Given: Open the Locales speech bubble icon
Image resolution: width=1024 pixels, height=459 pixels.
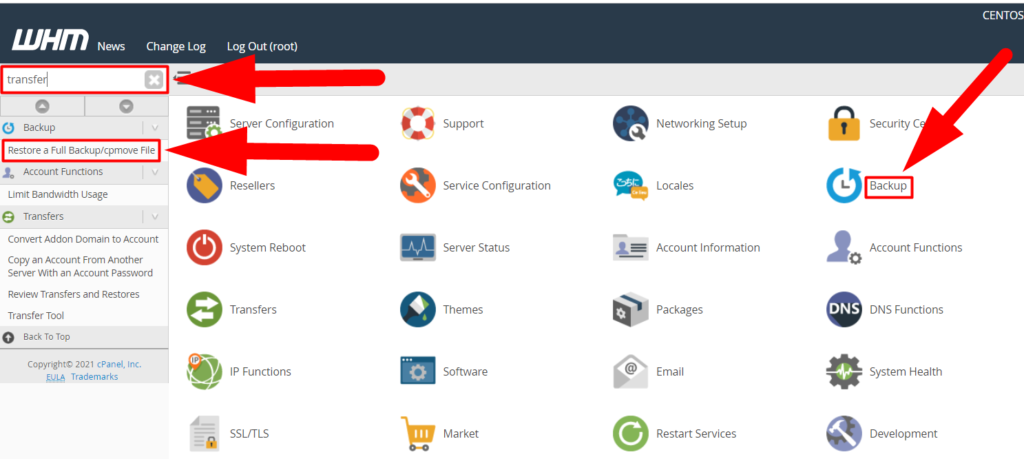Looking at the screenshot, I should (630, 185).
